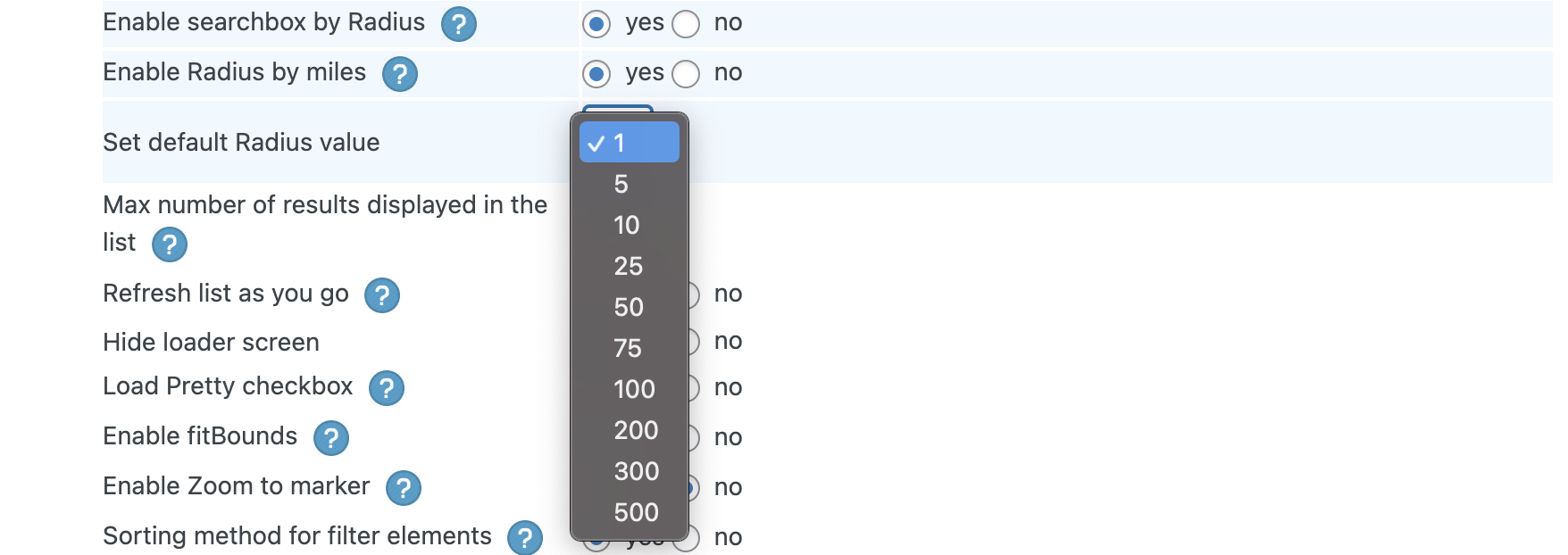Open help icon beside Enable Radius by miles

(x=399, y=74)
